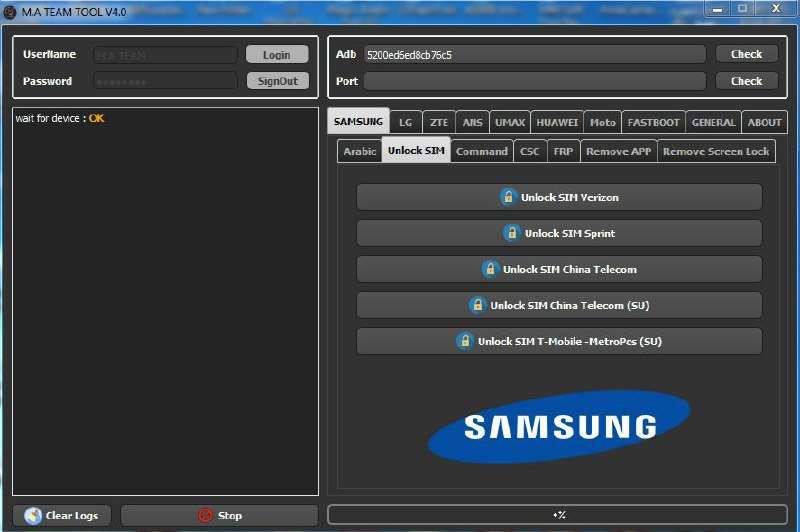
Task: Minimize the M.A TEAM TOOL window
Action: coord(718,9)
